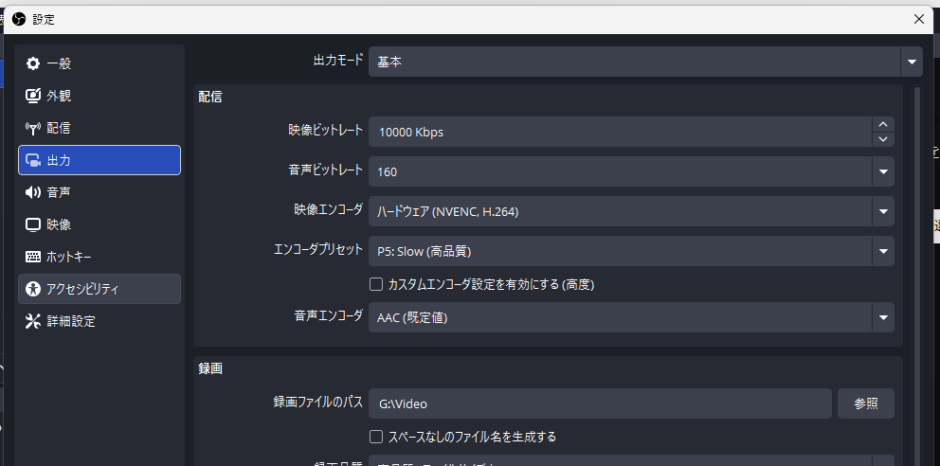
Task: Open the 詳細設定 settings page
Action: pos(100,321)
